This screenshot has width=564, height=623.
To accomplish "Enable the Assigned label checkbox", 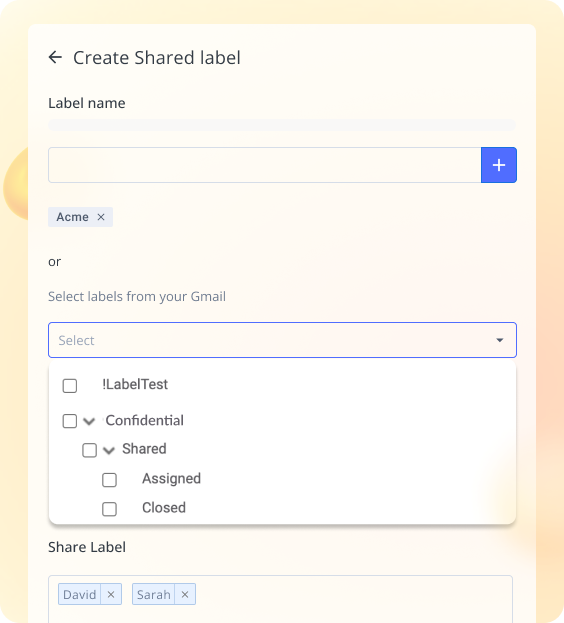I will pyautogui.click(x=109, y=480).
